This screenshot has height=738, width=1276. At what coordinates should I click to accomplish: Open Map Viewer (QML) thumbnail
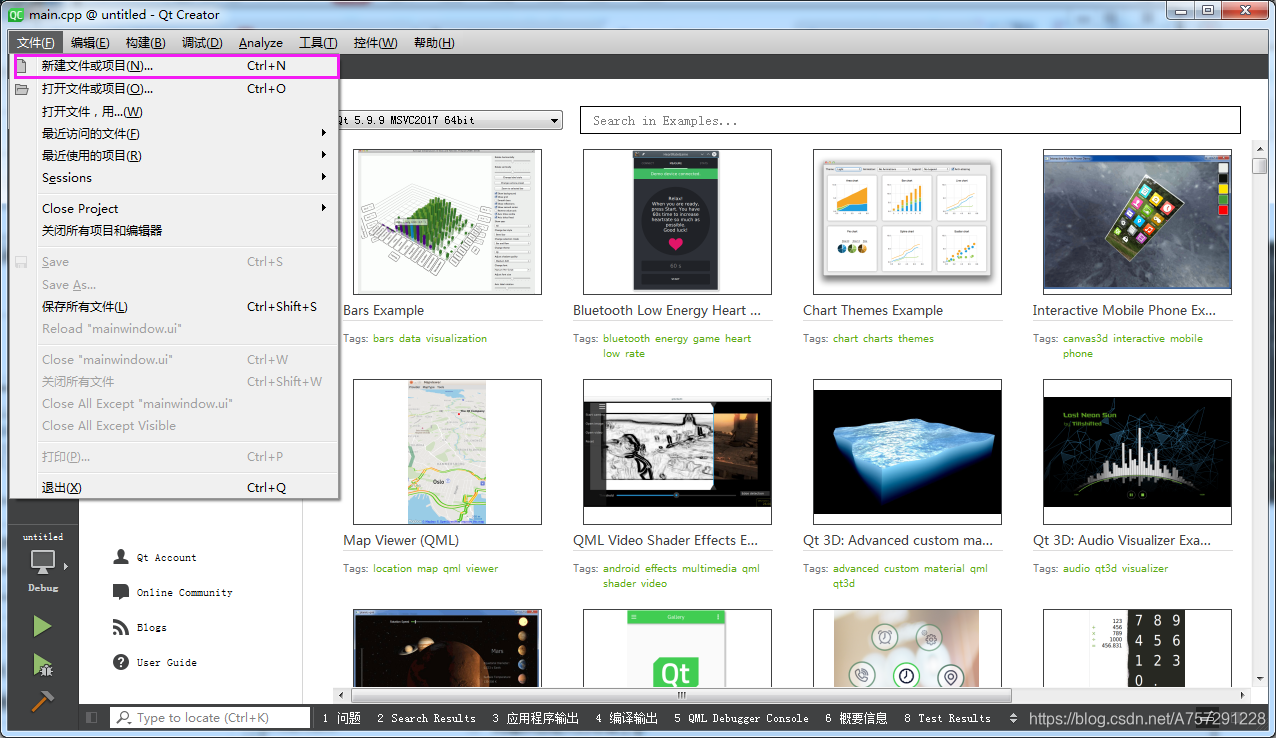[447, 452]
